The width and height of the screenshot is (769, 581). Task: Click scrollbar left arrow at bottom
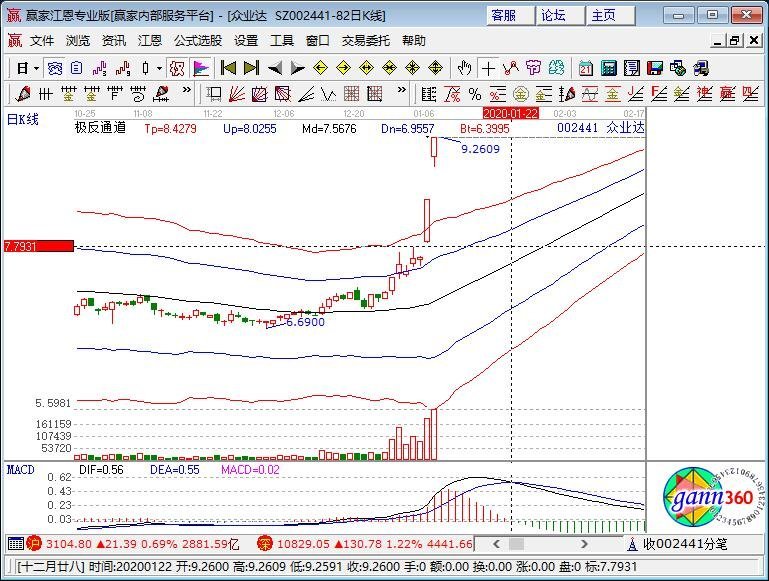[x=496, y=544]
